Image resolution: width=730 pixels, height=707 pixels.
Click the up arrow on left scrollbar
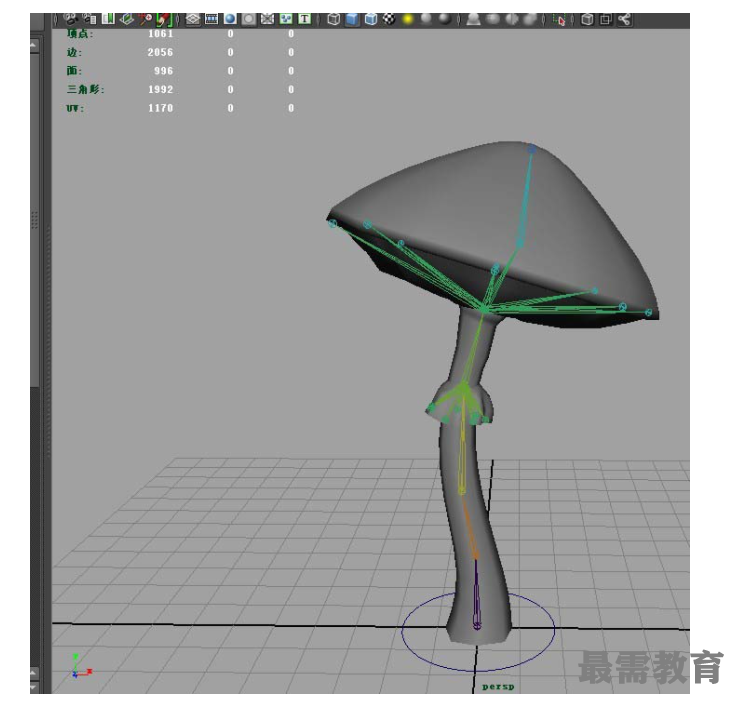click(x=34, y=45)
